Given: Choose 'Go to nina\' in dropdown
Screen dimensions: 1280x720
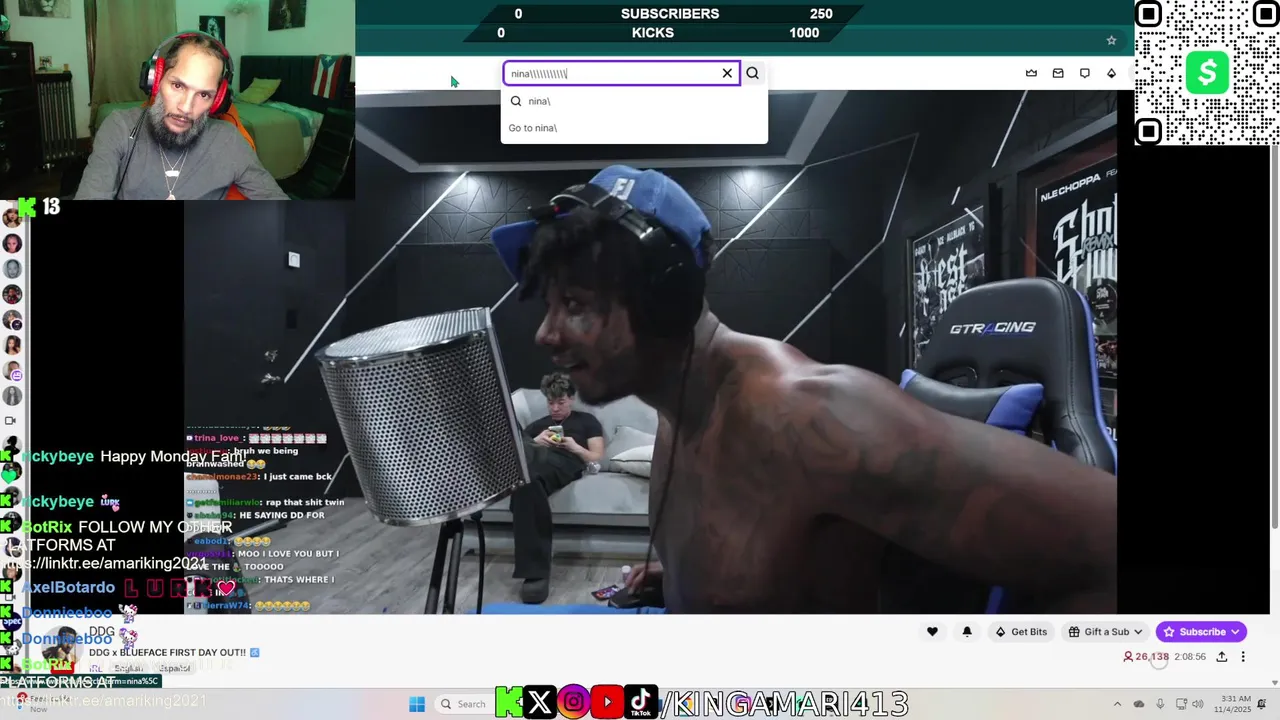Looking at the screenshot, I should [634, 128].
